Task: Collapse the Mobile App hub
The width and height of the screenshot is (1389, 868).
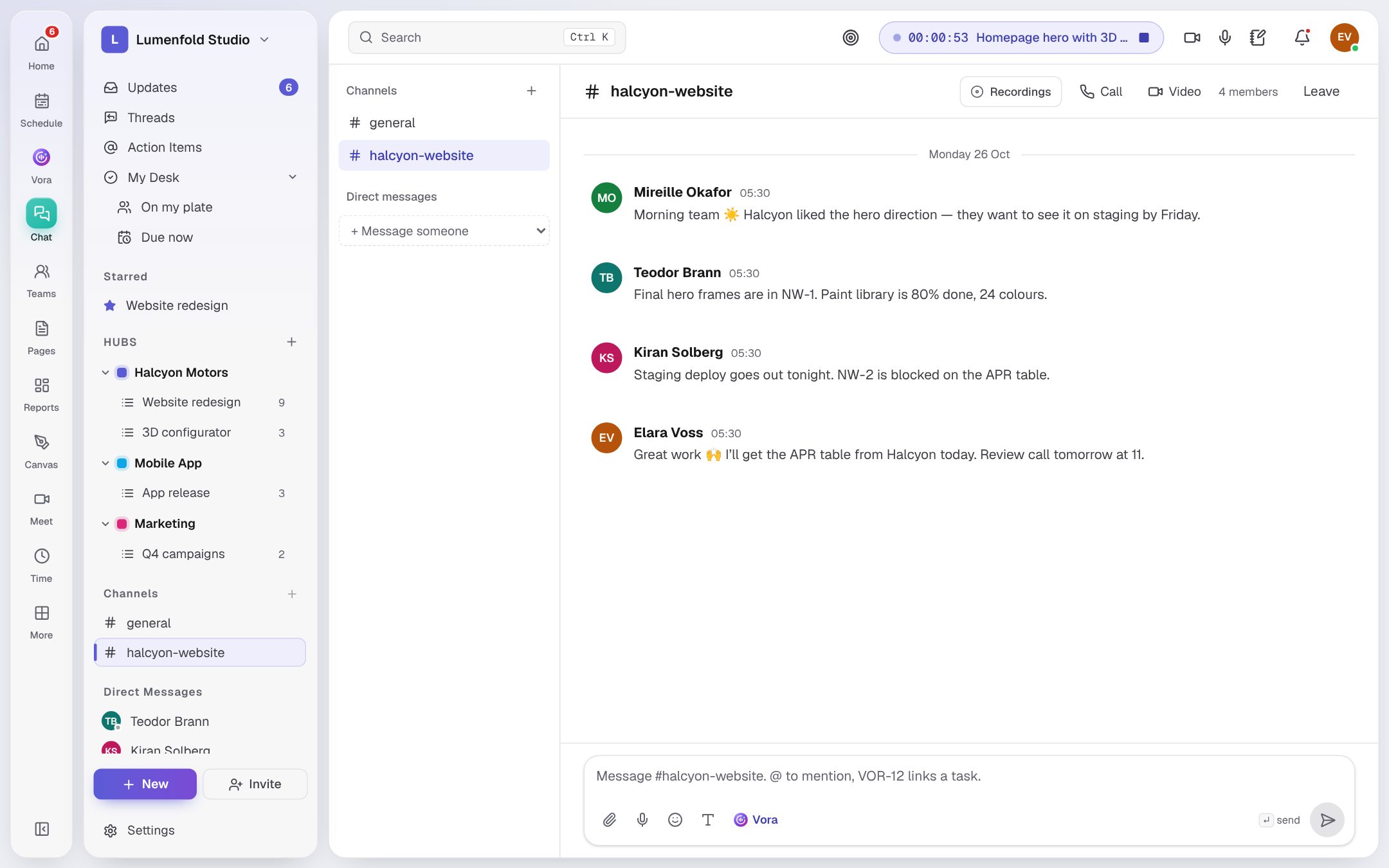Action: [x=105, y=463]
